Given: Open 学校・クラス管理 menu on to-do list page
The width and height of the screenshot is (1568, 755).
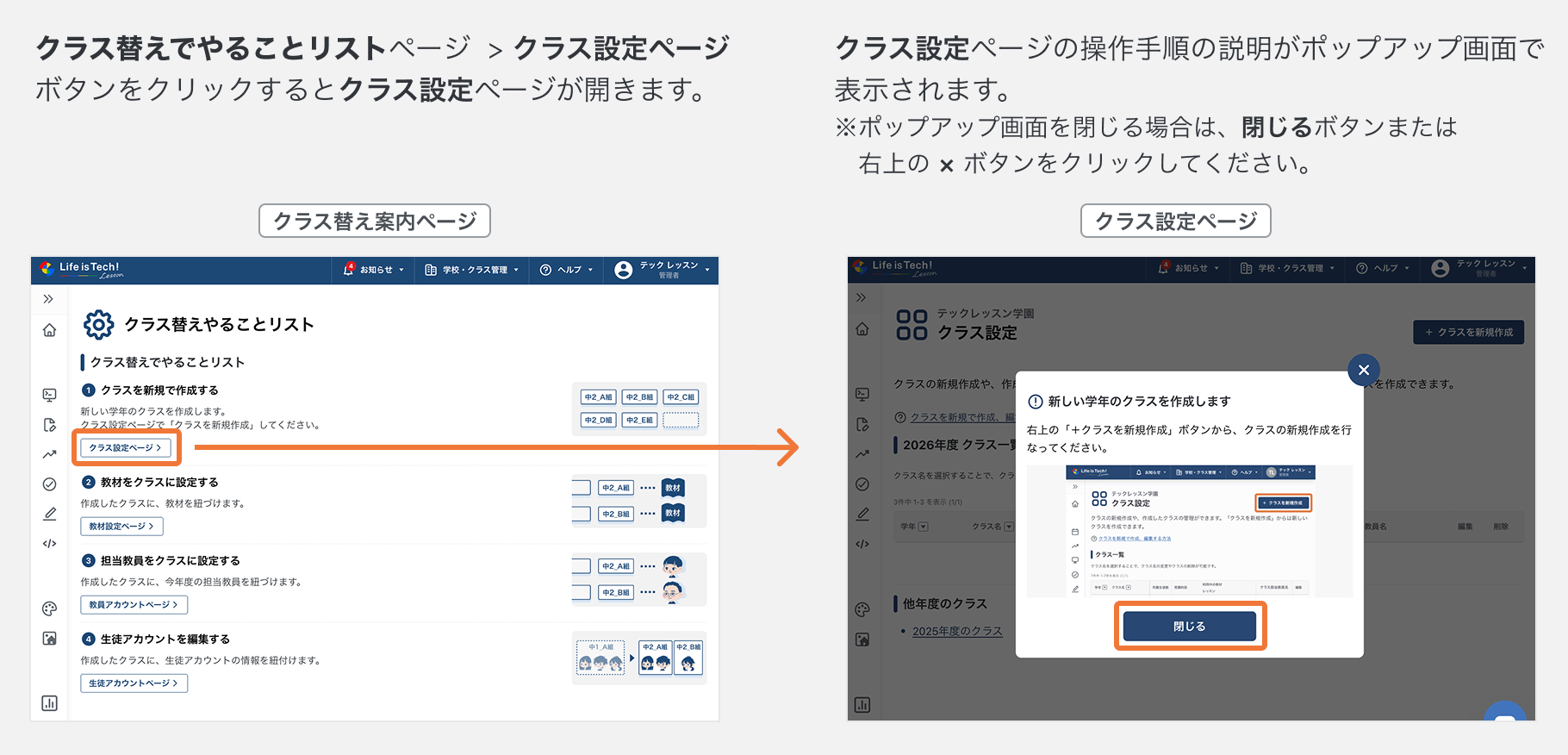Looking at the screenshot, I should pos(472,270).
